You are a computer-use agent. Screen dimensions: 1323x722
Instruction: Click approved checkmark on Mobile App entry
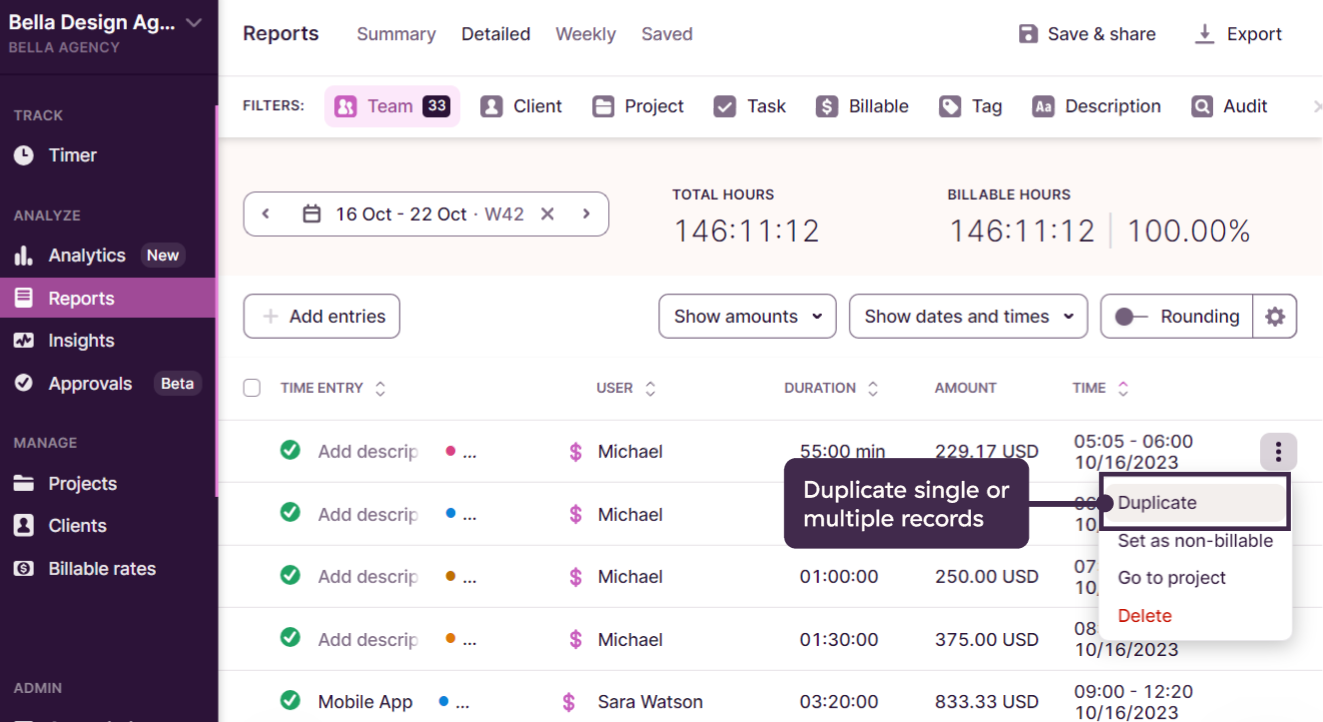tap(290, 701)
